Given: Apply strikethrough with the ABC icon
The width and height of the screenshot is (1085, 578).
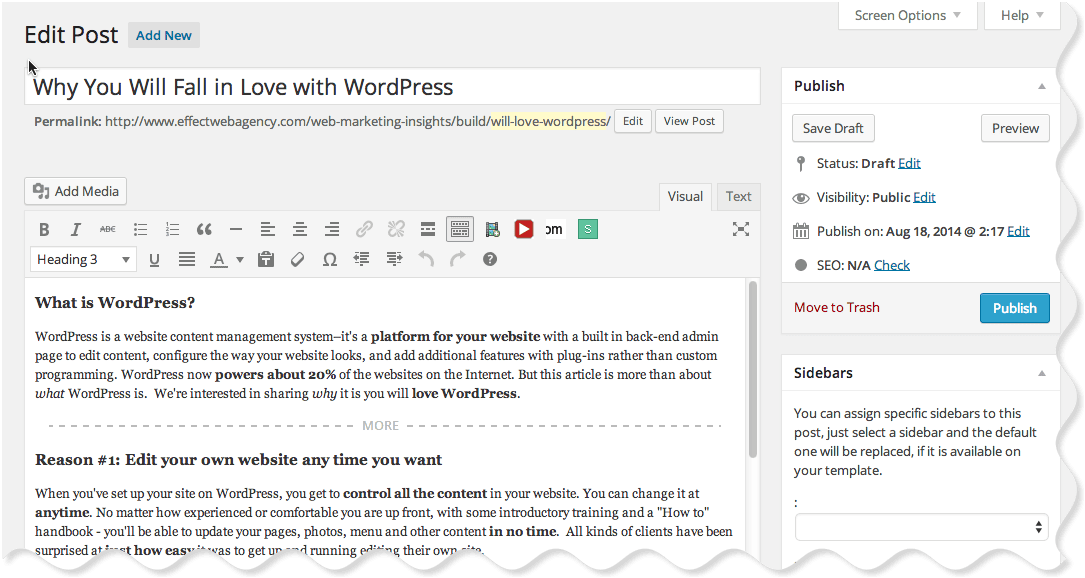Looking at the screenshot, I should point(108,229).
